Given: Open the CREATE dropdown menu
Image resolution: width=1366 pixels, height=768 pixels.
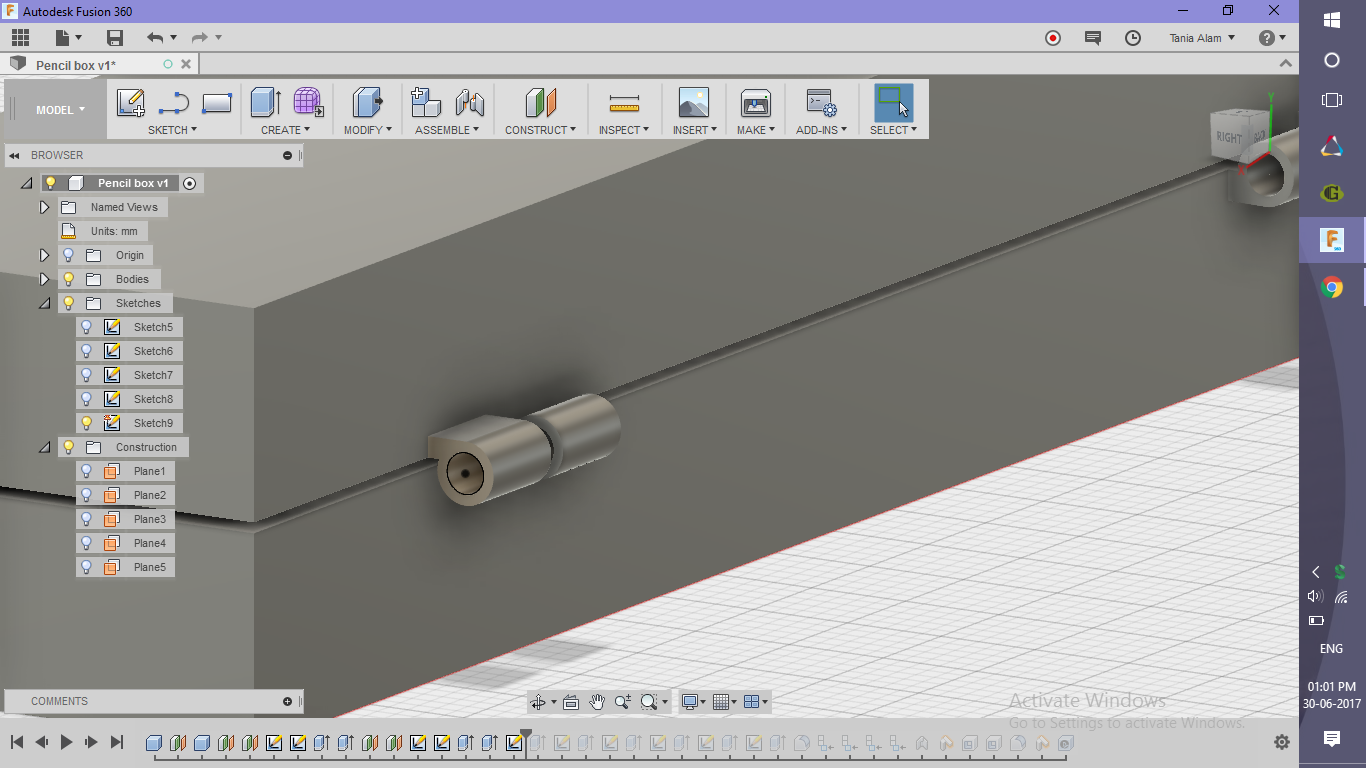Looking at the screenshot, I should pos(285,130).
